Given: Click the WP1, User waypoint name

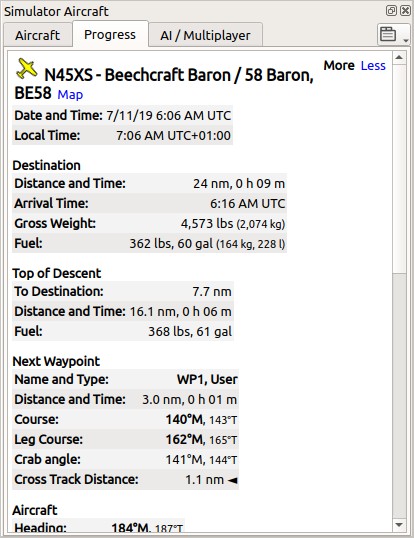Looking at the screenshot, I should [207, 379].
